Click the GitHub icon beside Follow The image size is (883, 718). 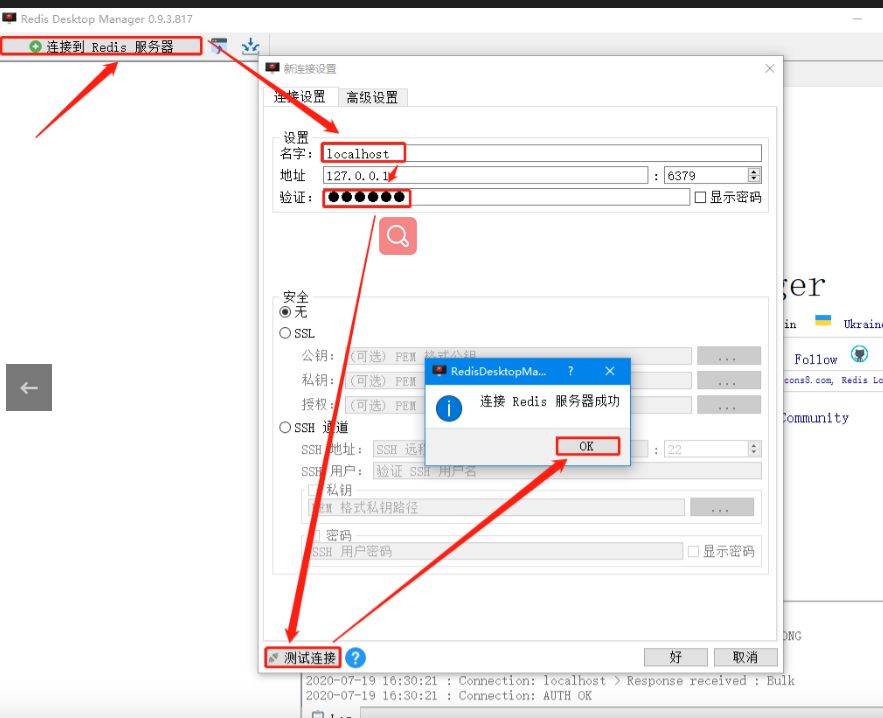coord(859,354)
